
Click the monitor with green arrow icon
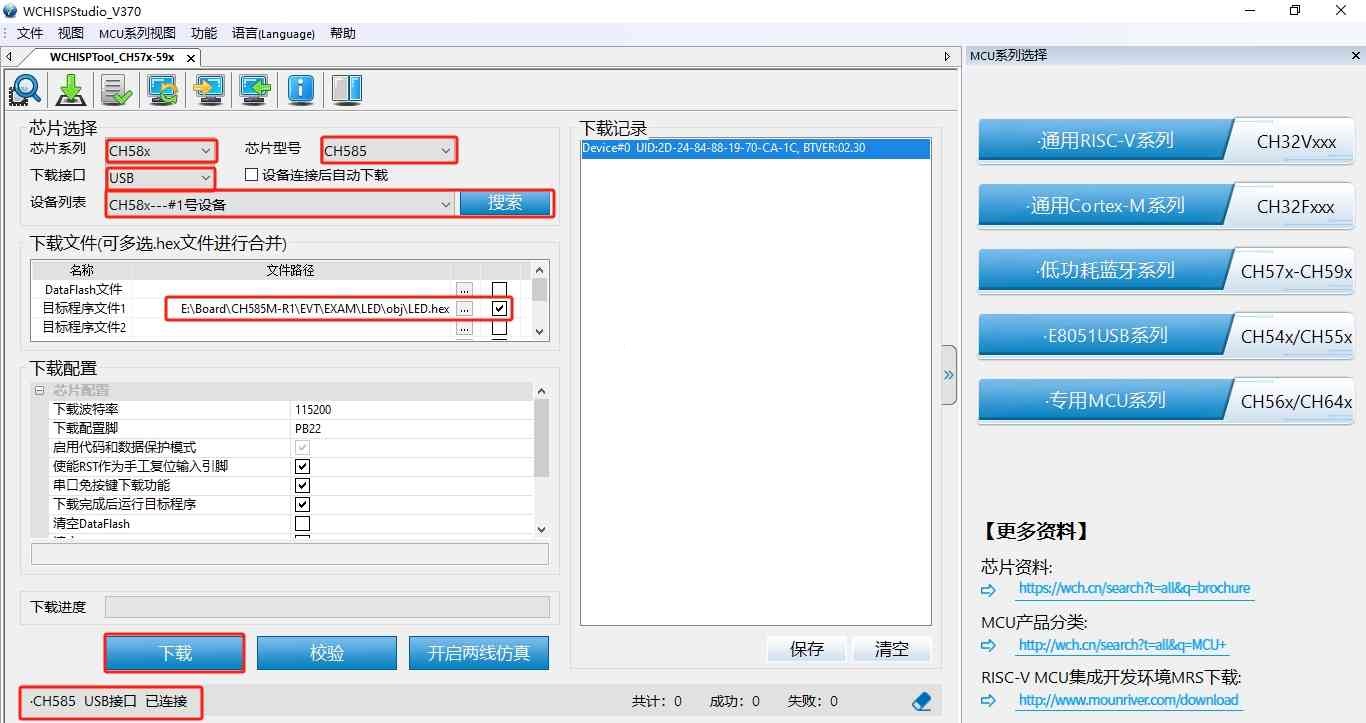[x=255, y=89]
